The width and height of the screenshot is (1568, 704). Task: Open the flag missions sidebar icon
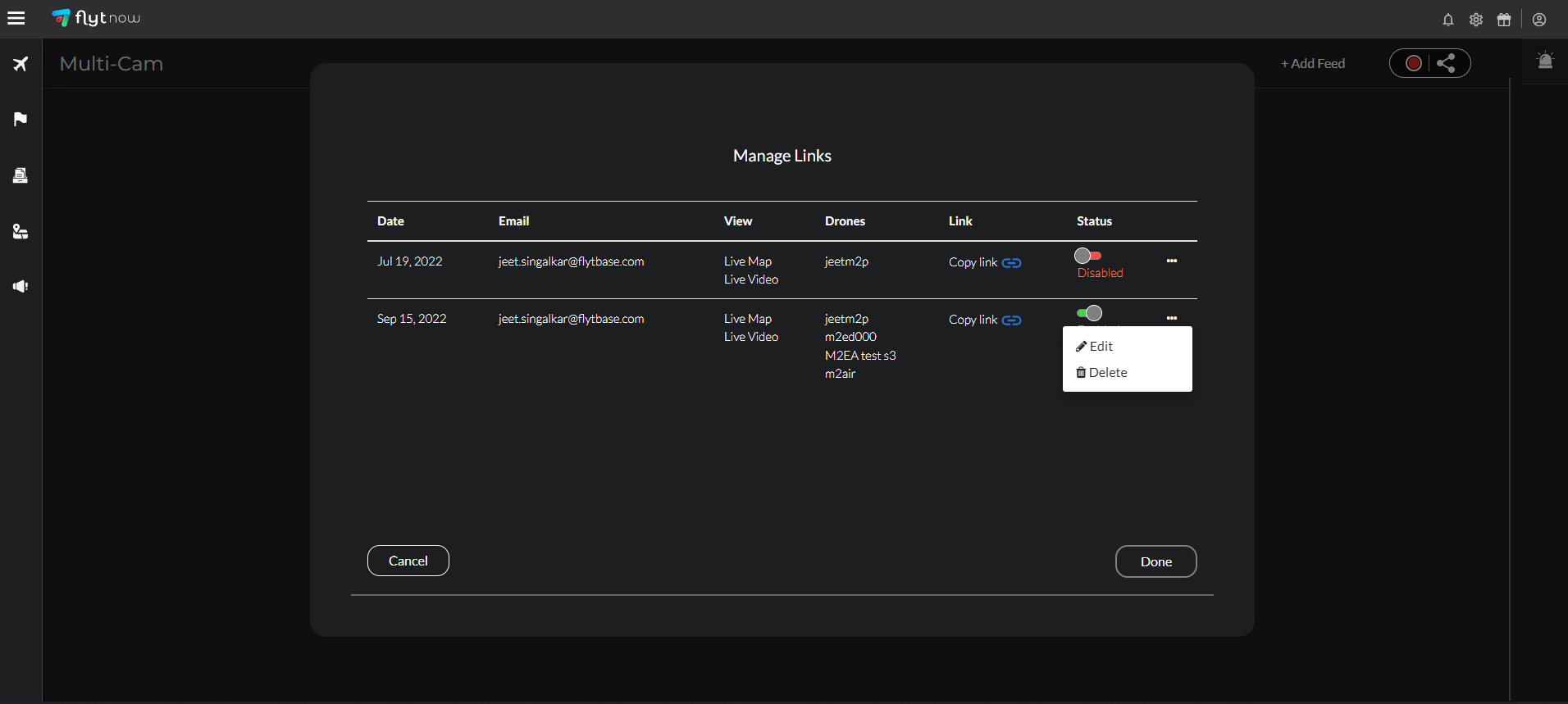[x=21, y=120]
